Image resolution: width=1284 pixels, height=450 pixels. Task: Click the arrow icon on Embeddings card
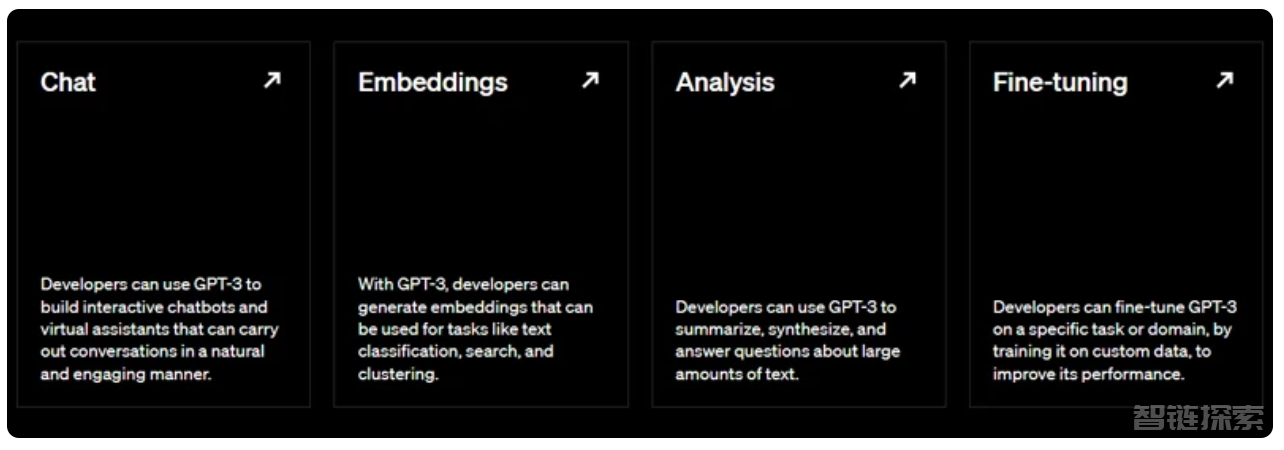590,80
